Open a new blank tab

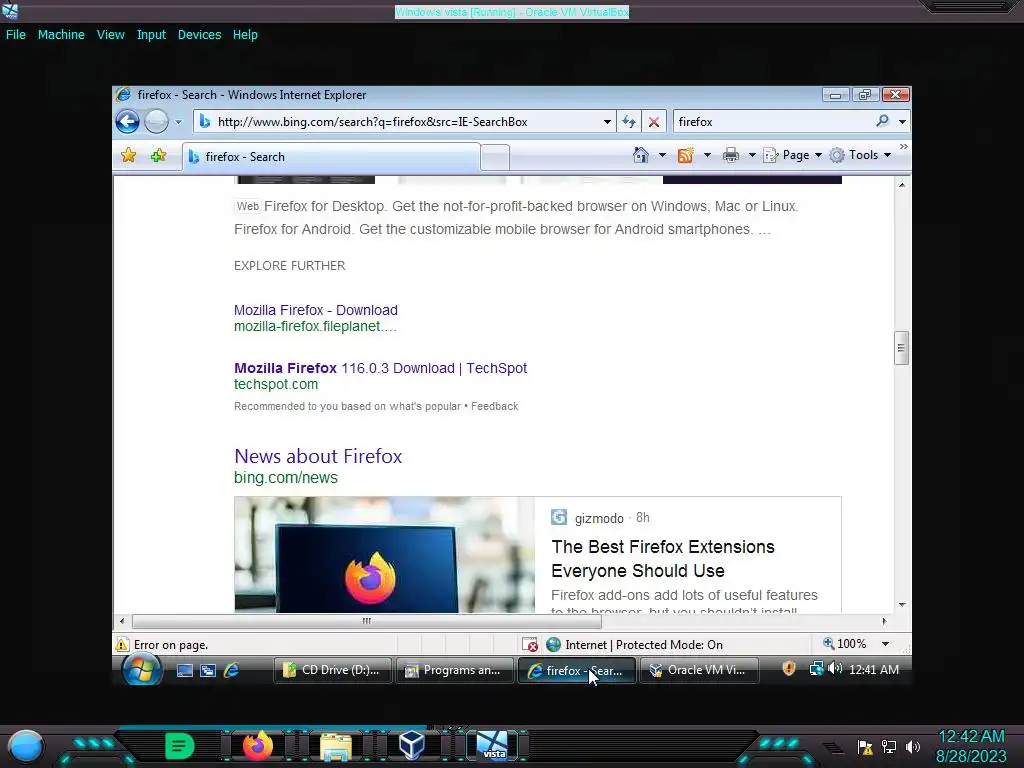point(495,158)
